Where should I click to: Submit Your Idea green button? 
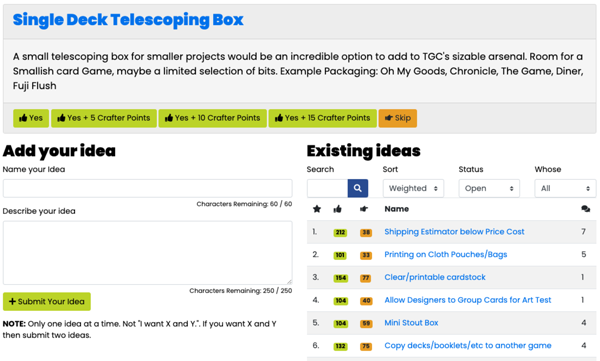pos(47,302)
